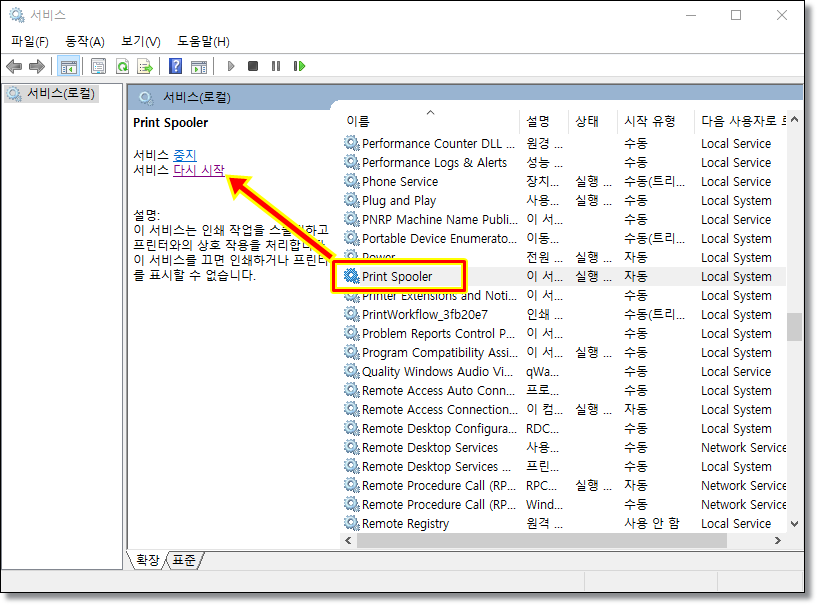Stop the service with the stop icon
Image resolution: width=817 pixels, height=605 pixels.
pos(253,66)
